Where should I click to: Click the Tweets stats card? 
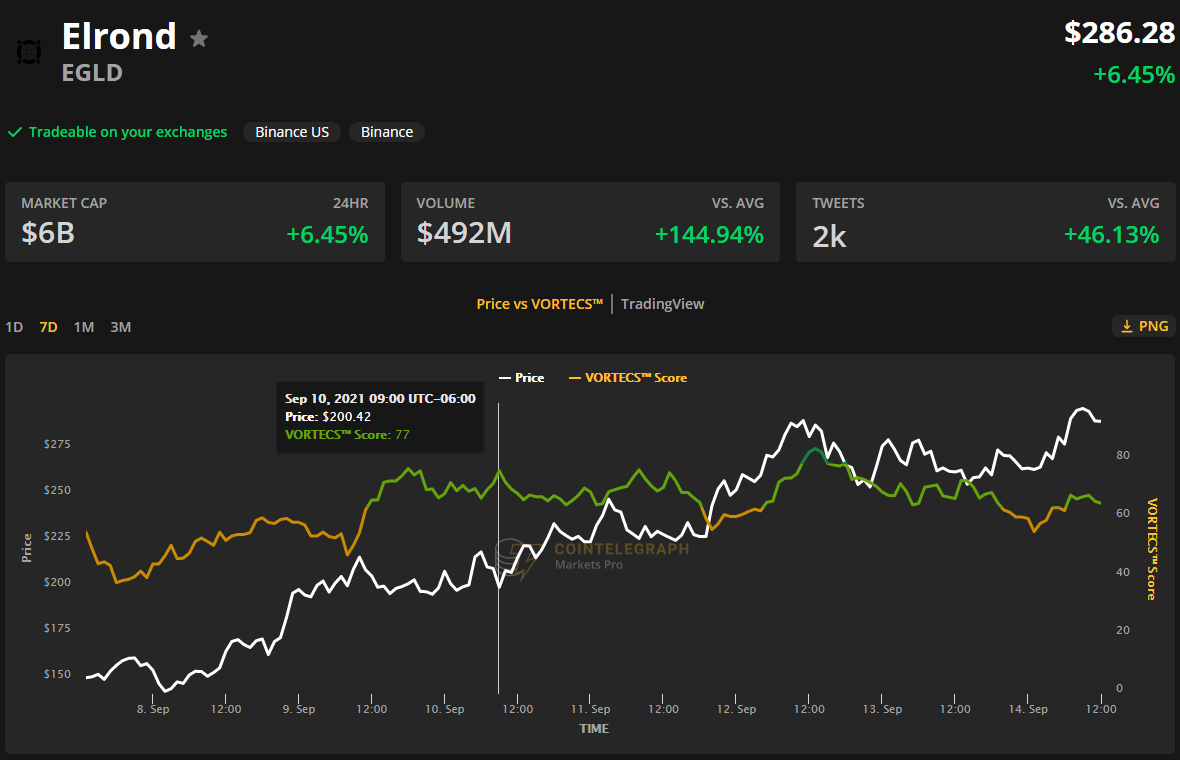pos(985,222)
